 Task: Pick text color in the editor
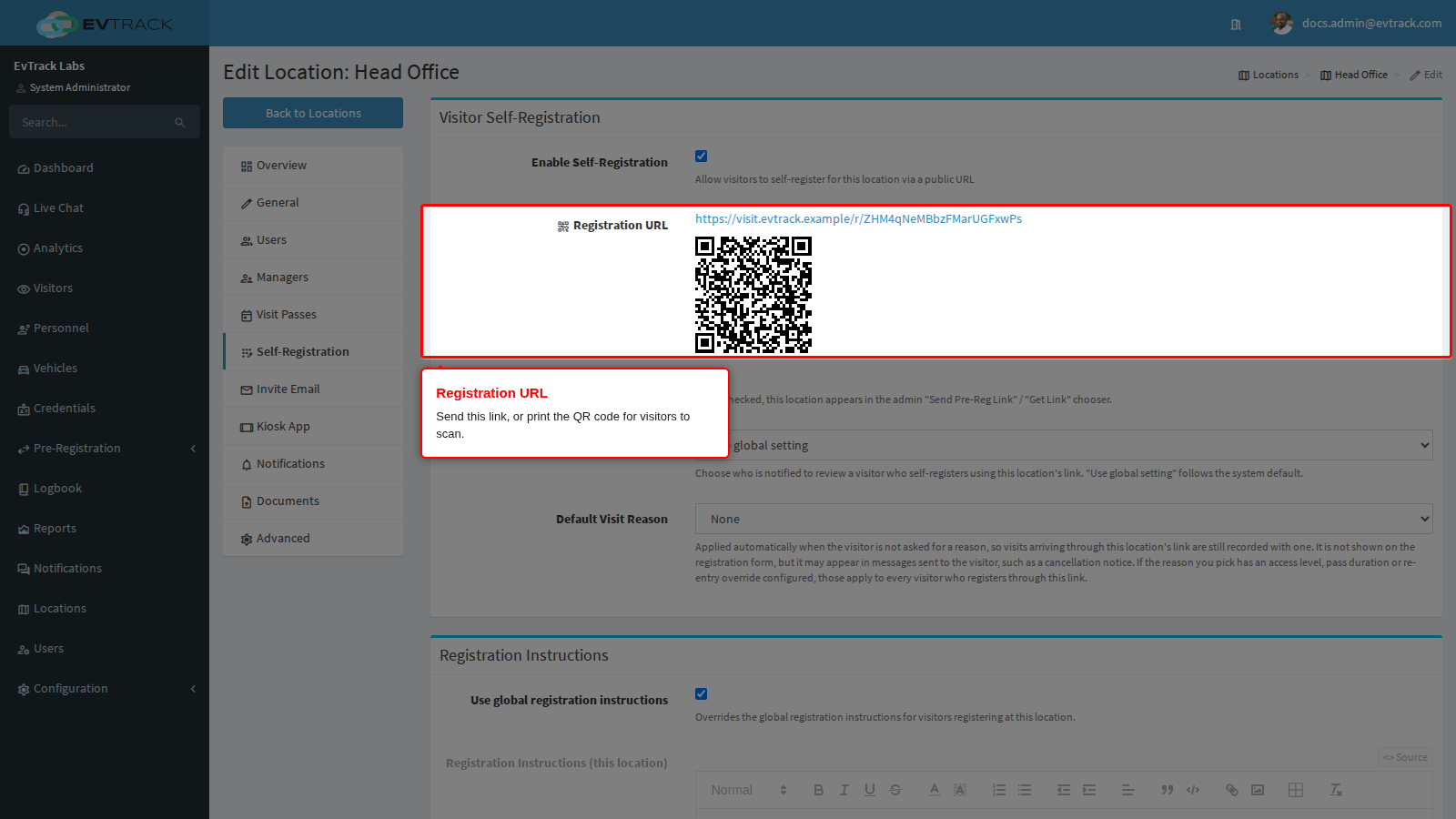pyautogui.click(x=934, y=790)
